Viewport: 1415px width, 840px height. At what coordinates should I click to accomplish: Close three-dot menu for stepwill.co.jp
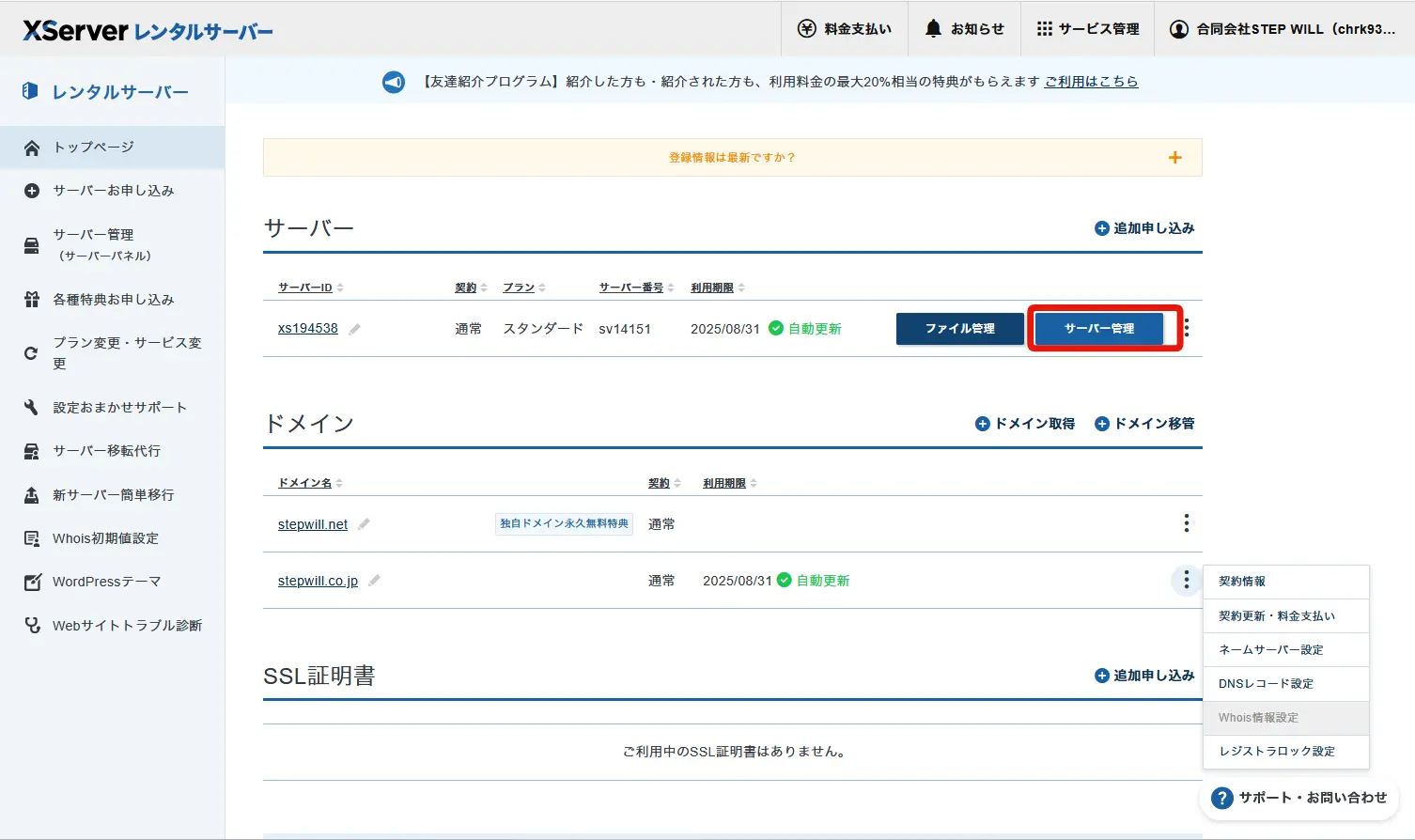[x=1187, y=580]
